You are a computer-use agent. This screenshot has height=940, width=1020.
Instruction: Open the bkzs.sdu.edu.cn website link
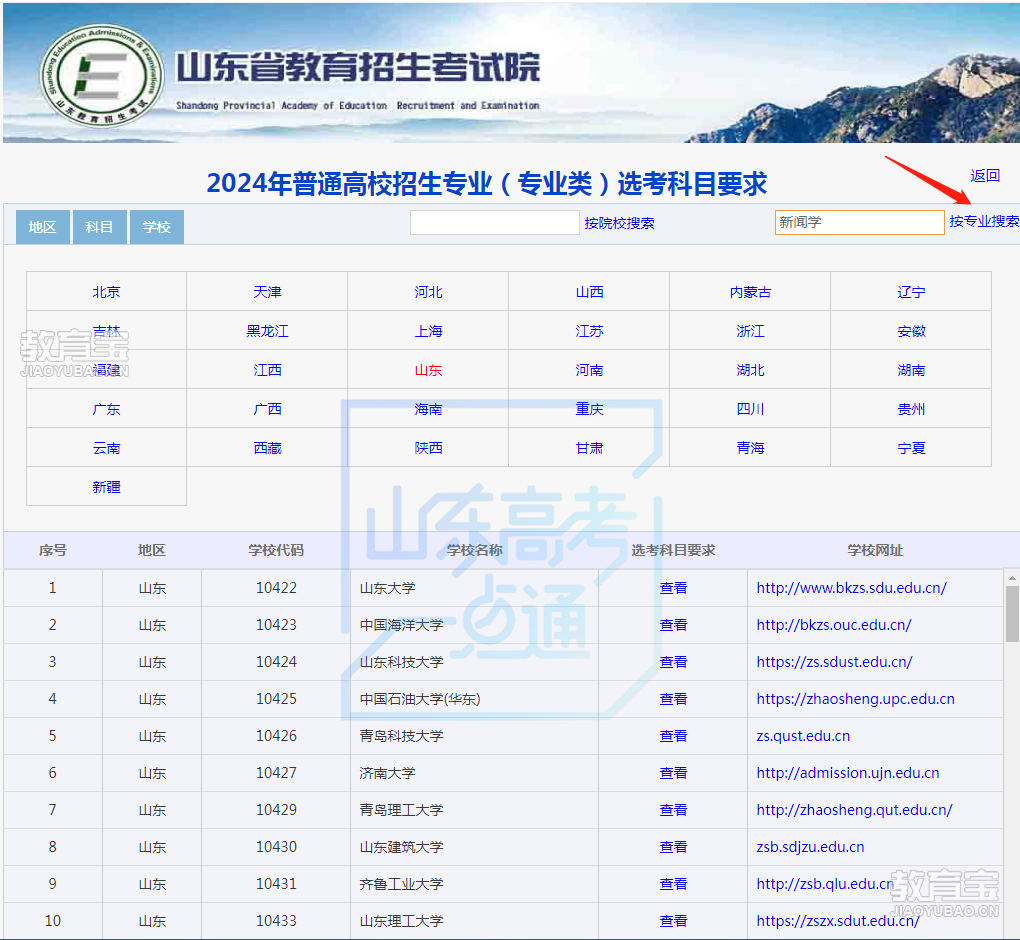pos(852,588)
